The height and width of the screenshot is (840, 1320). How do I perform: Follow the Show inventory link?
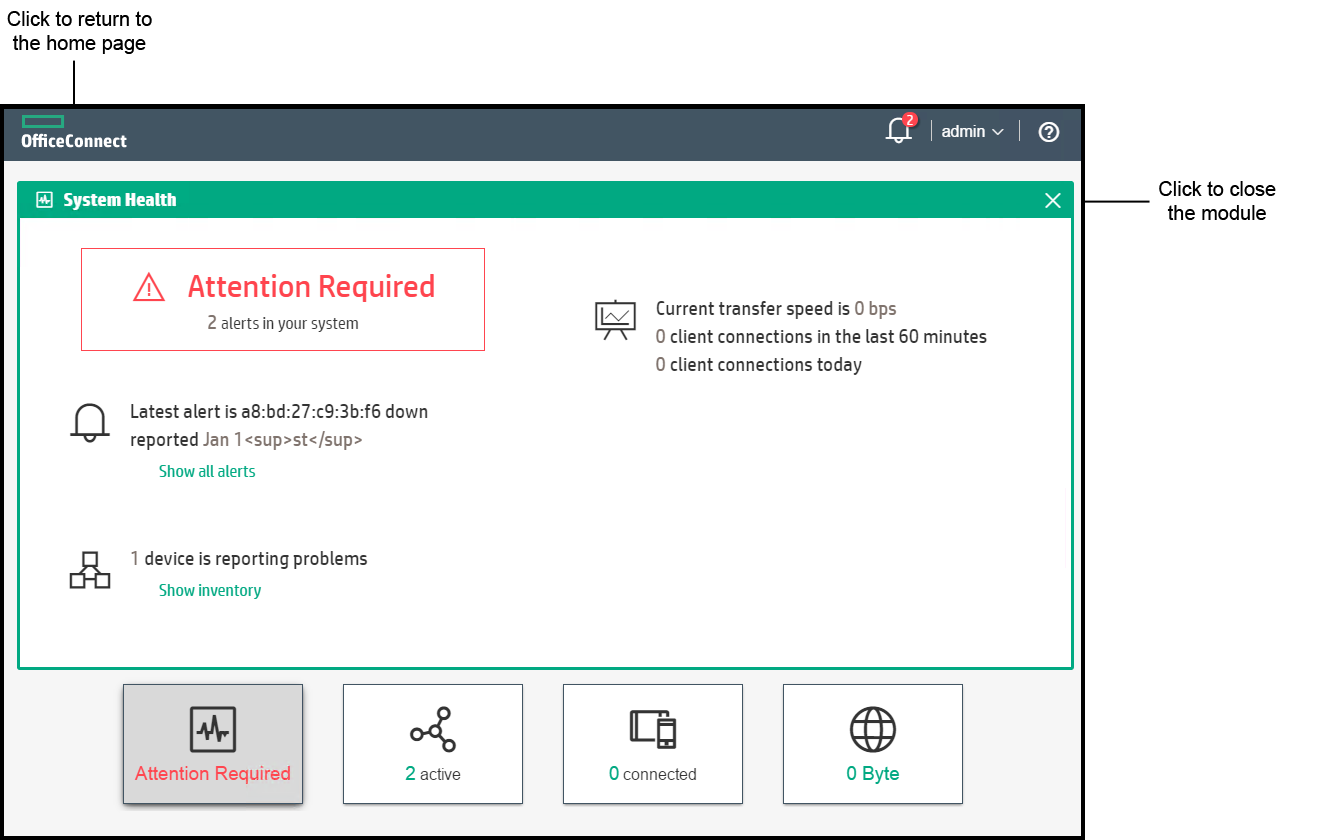[210, 590]
